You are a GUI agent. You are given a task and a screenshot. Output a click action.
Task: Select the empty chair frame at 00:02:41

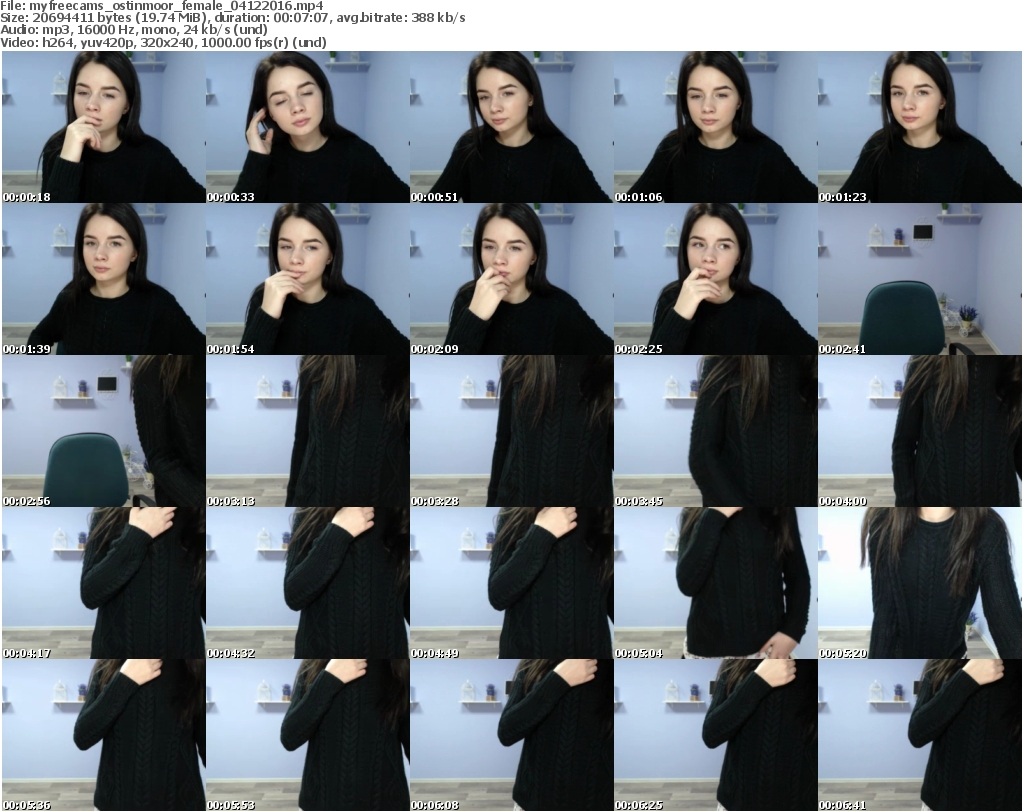(919, 279)
